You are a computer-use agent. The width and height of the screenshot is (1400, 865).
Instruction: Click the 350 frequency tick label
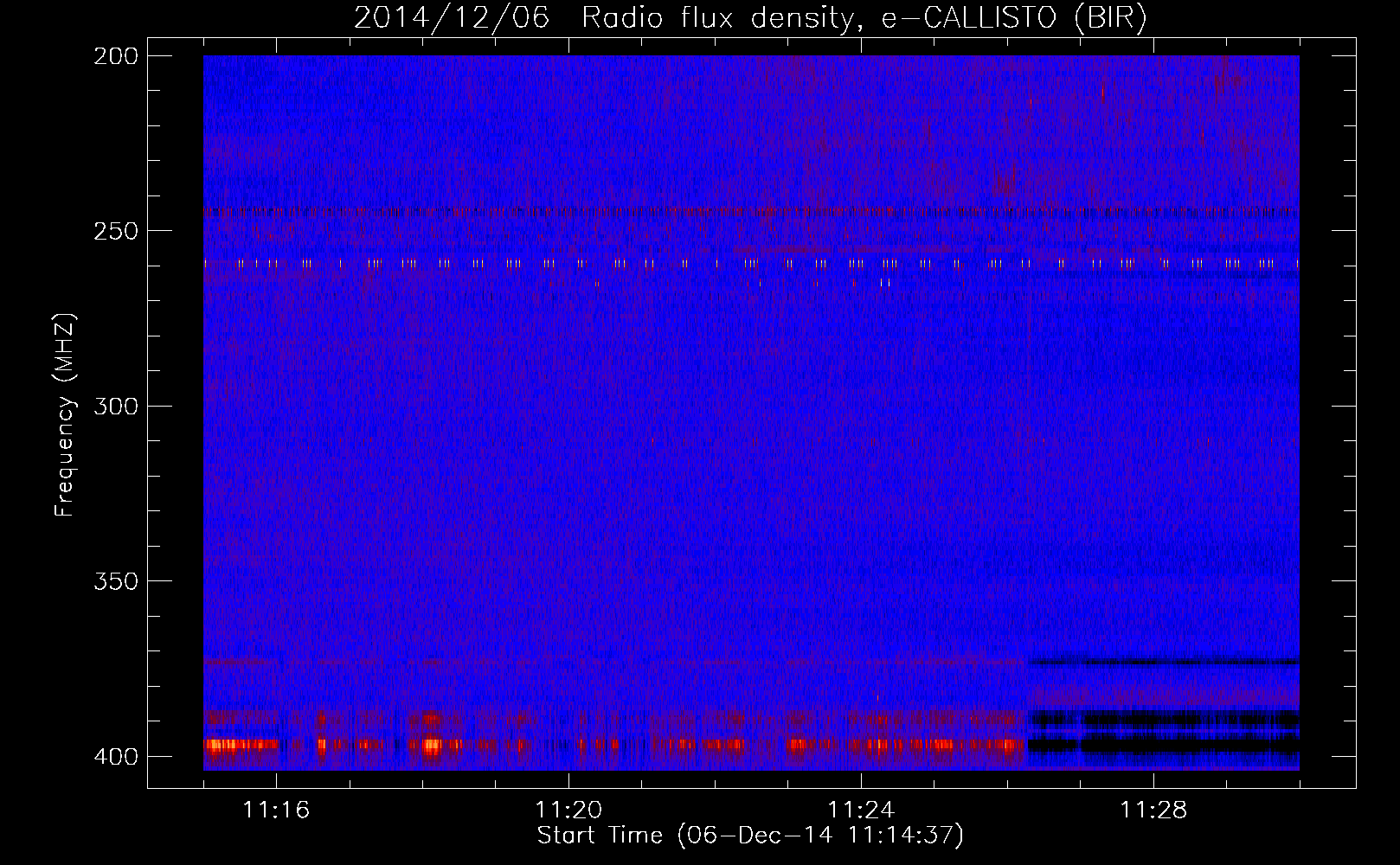pos(116,580)
